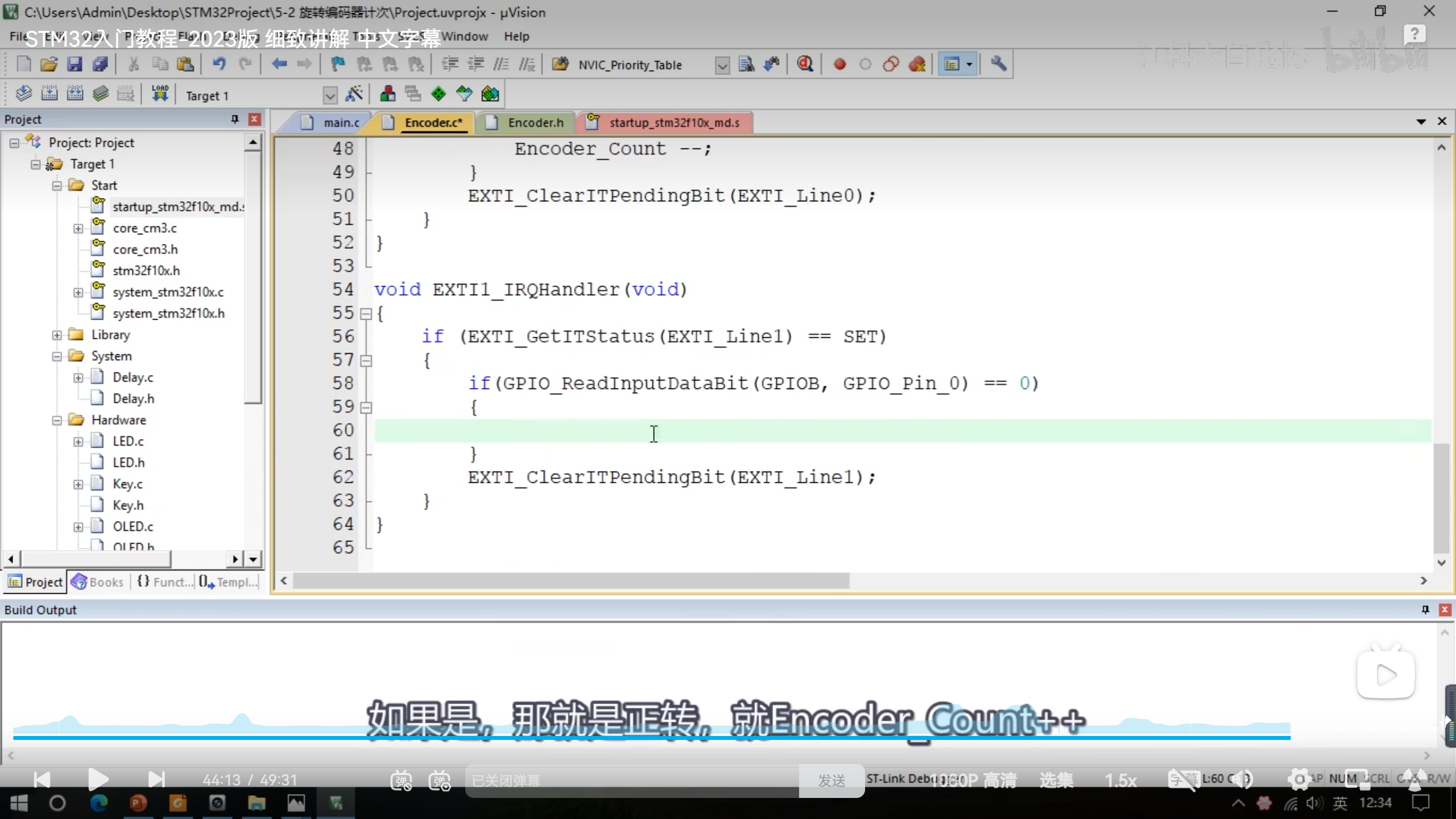1456x819 pixels.
Task: Open the Help menu
Action: [x=516, y=36]
